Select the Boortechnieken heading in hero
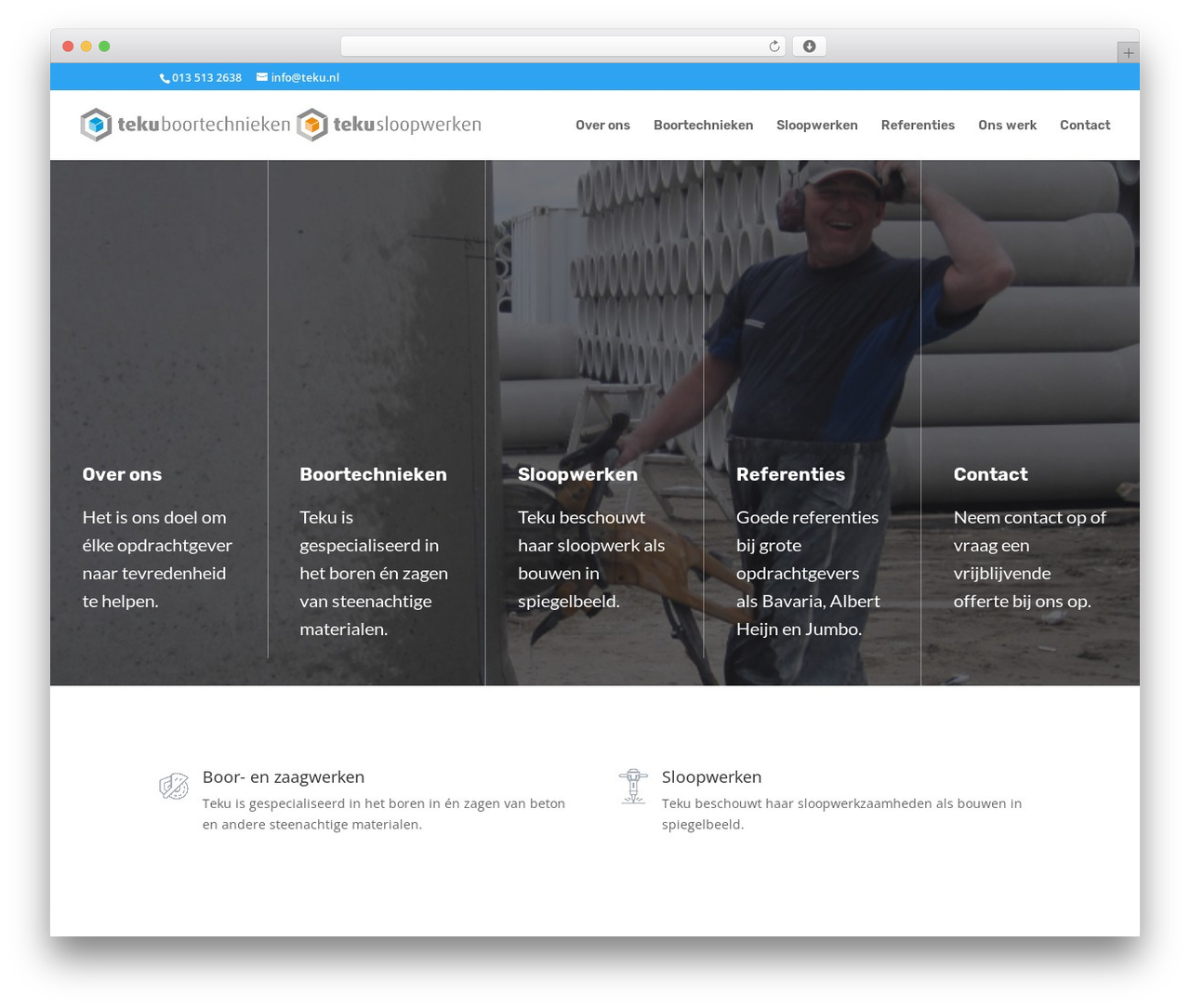This screenshot has width=1190, height=1008. point(373,474)
